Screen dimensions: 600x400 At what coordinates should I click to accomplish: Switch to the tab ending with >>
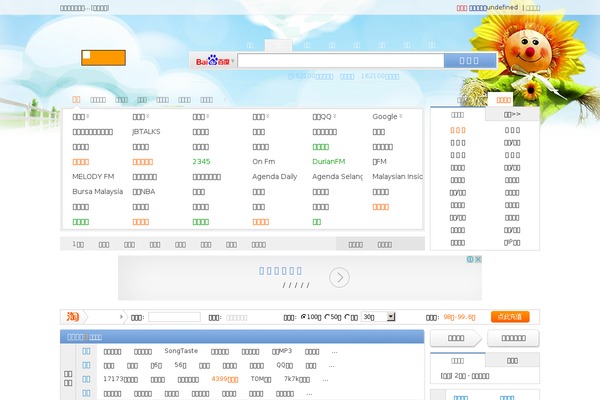512,114
